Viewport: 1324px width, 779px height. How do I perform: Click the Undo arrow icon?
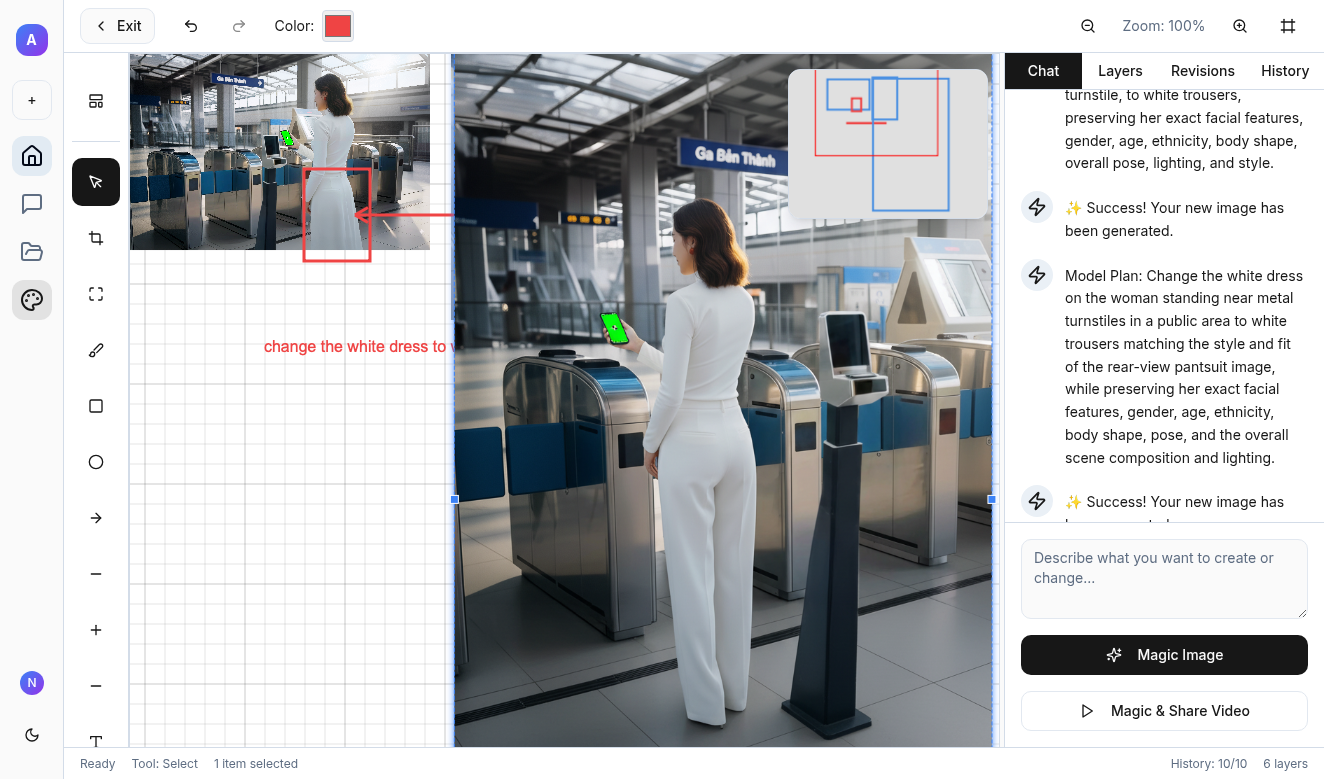pos(191,26)
